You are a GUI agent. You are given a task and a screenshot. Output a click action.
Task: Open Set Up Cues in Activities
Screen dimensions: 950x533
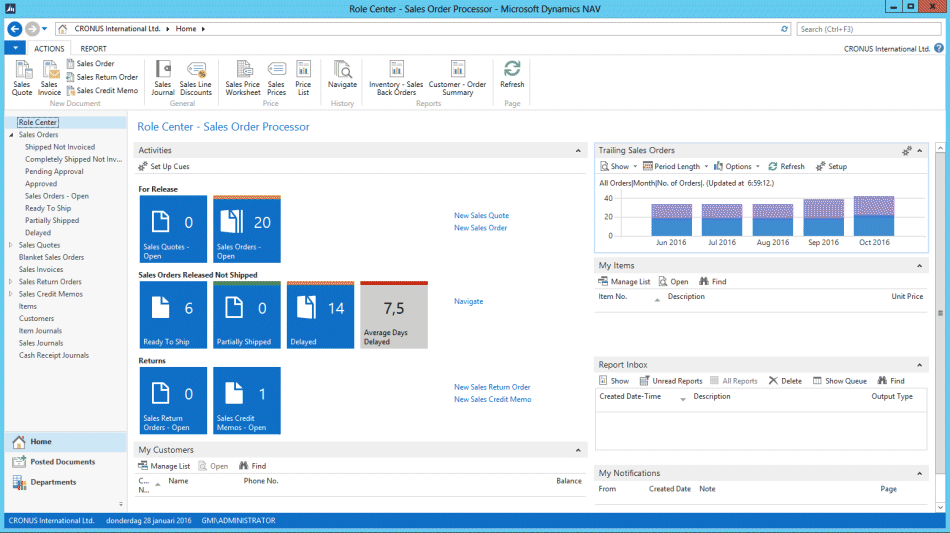pos(164,167)
